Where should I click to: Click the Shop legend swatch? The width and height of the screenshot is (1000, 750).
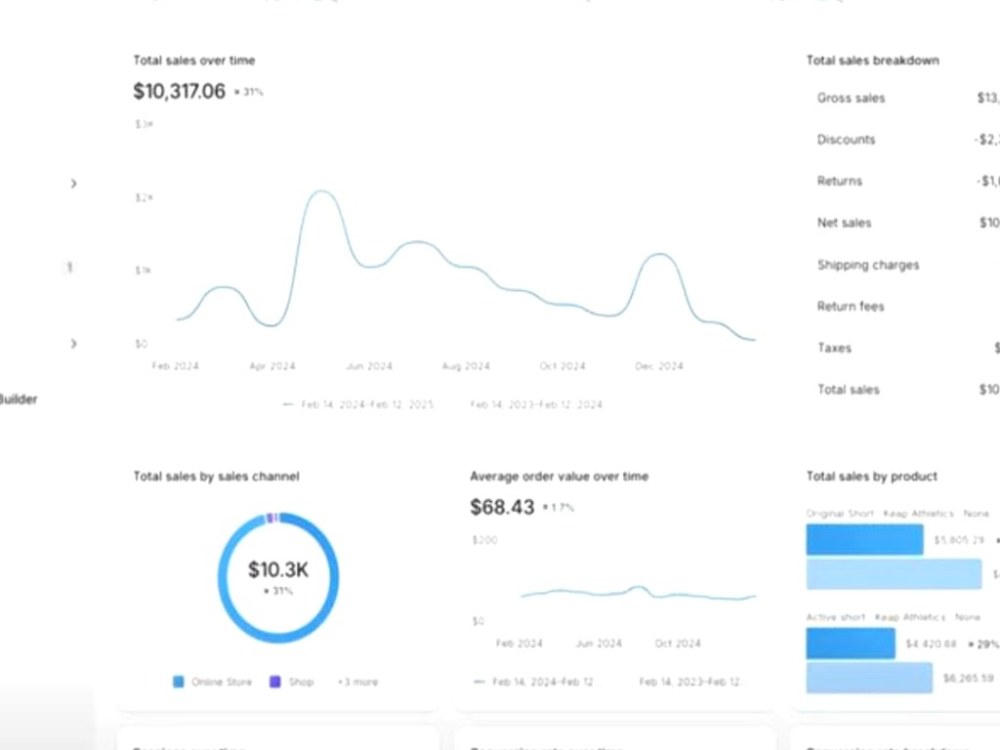(275, 682)
